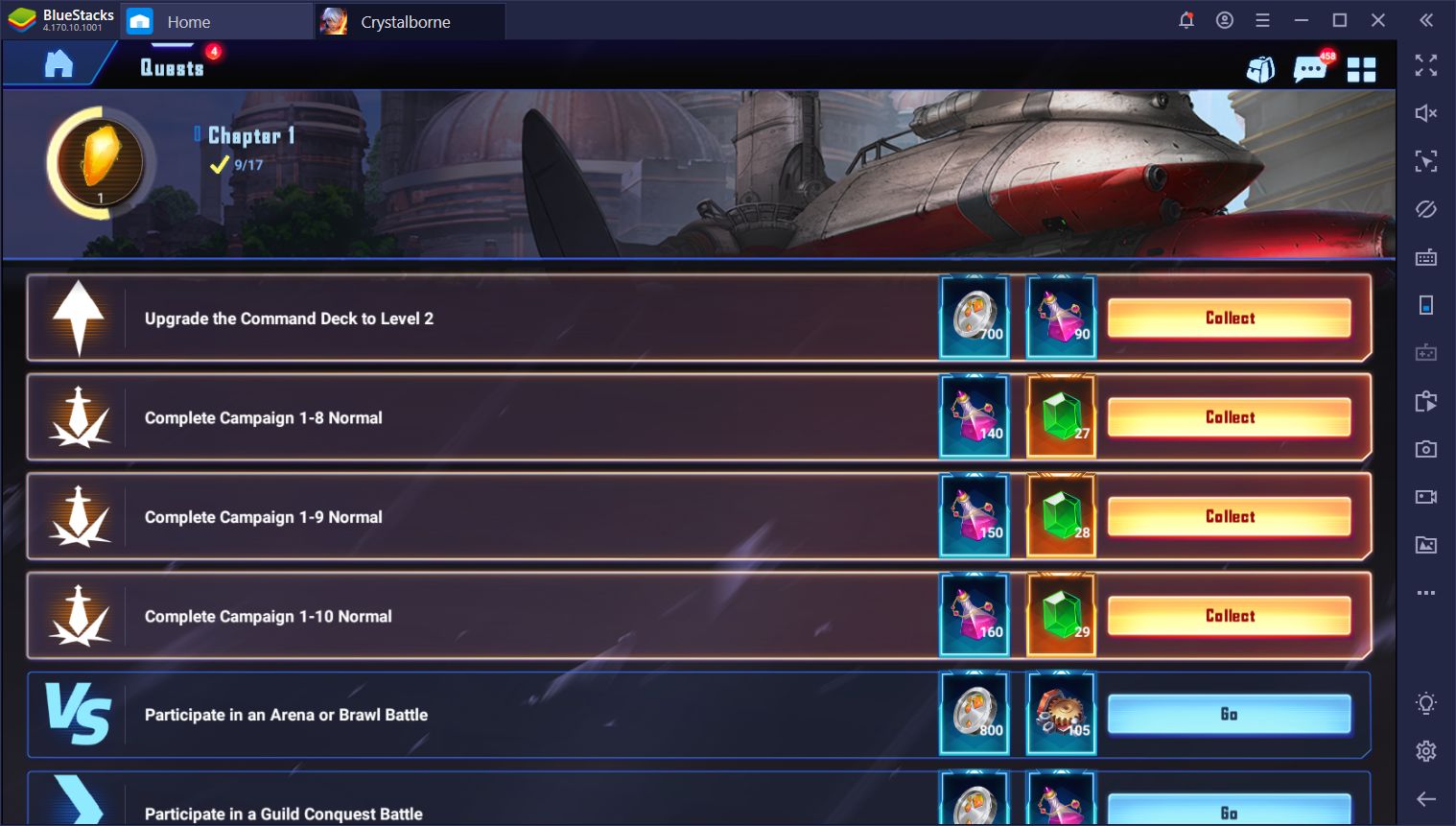Collapse the sidebar with double chevron
This screenshot has width=1456, height=826.
[1426, 20]
